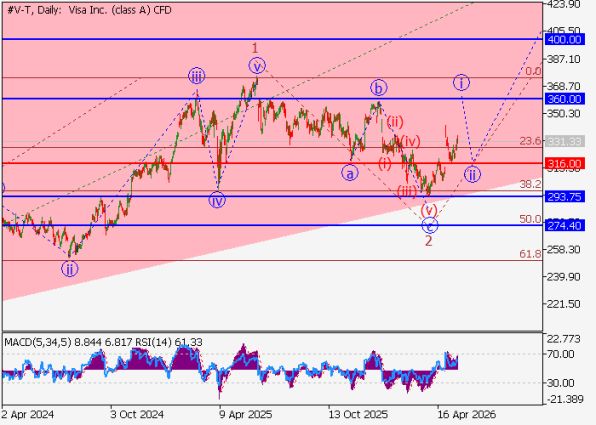Click the '13 Oct 2025' date label
The image size is (596, 425).
[358, 414]
